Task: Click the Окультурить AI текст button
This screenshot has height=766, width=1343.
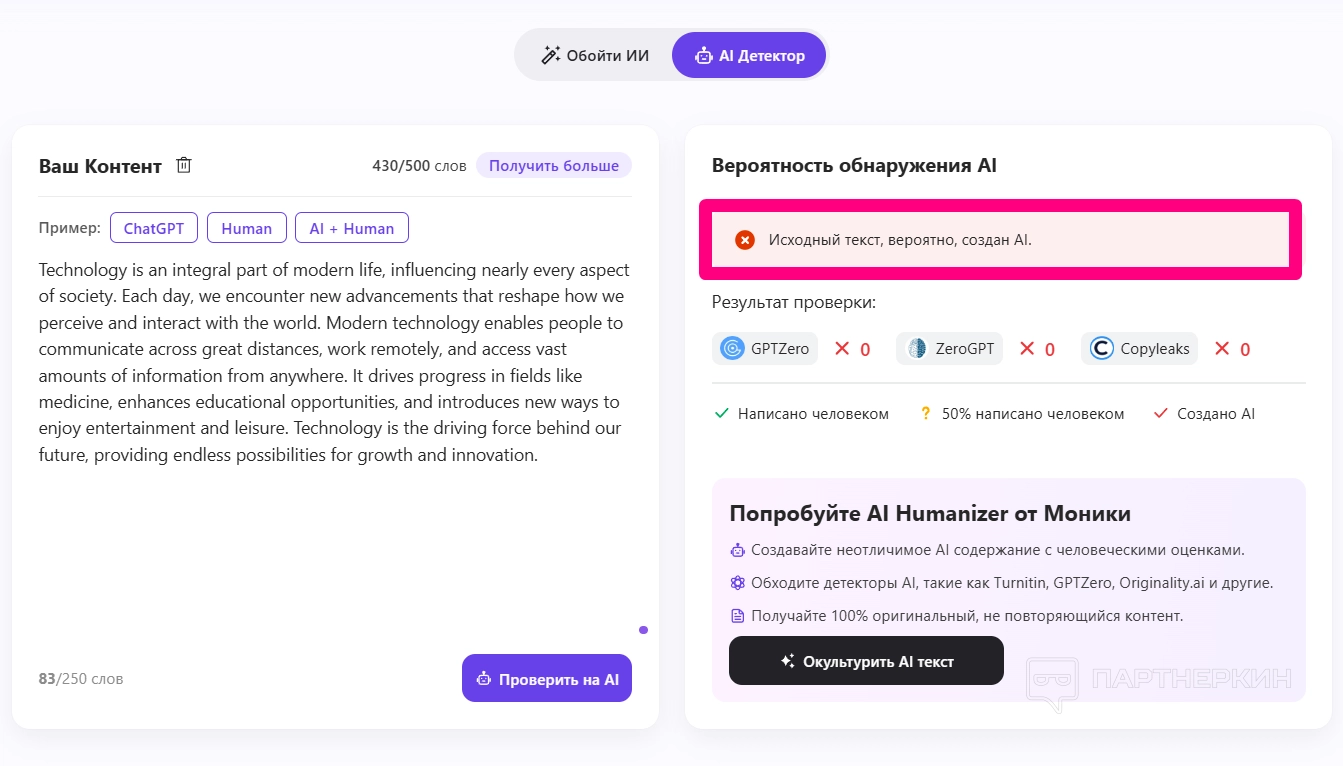Action: [x=866, y=661]
